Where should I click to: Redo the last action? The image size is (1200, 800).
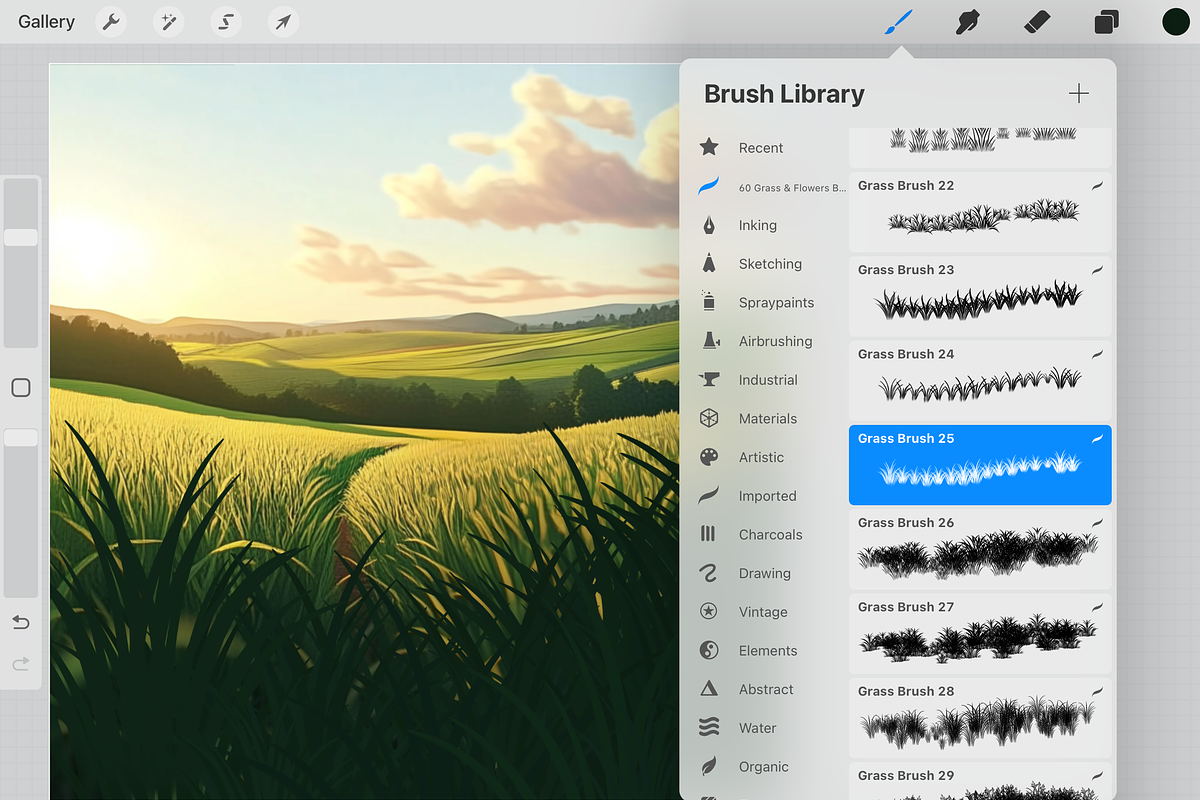pyautogui.click(x=21, y=664)
